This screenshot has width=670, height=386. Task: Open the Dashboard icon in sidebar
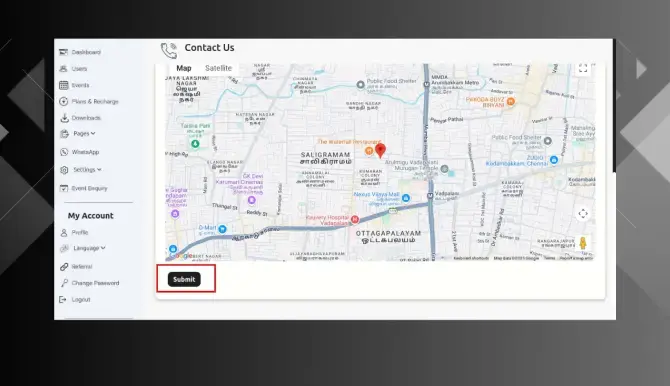tap(63, 52)
